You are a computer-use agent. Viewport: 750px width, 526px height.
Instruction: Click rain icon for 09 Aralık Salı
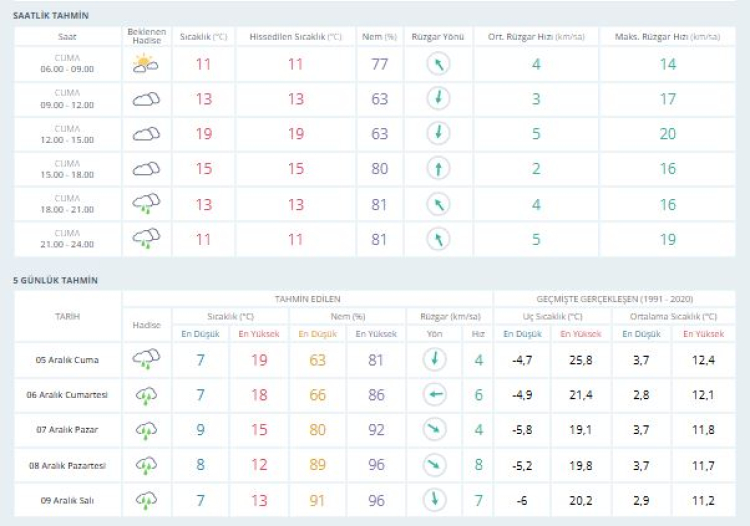146,499
